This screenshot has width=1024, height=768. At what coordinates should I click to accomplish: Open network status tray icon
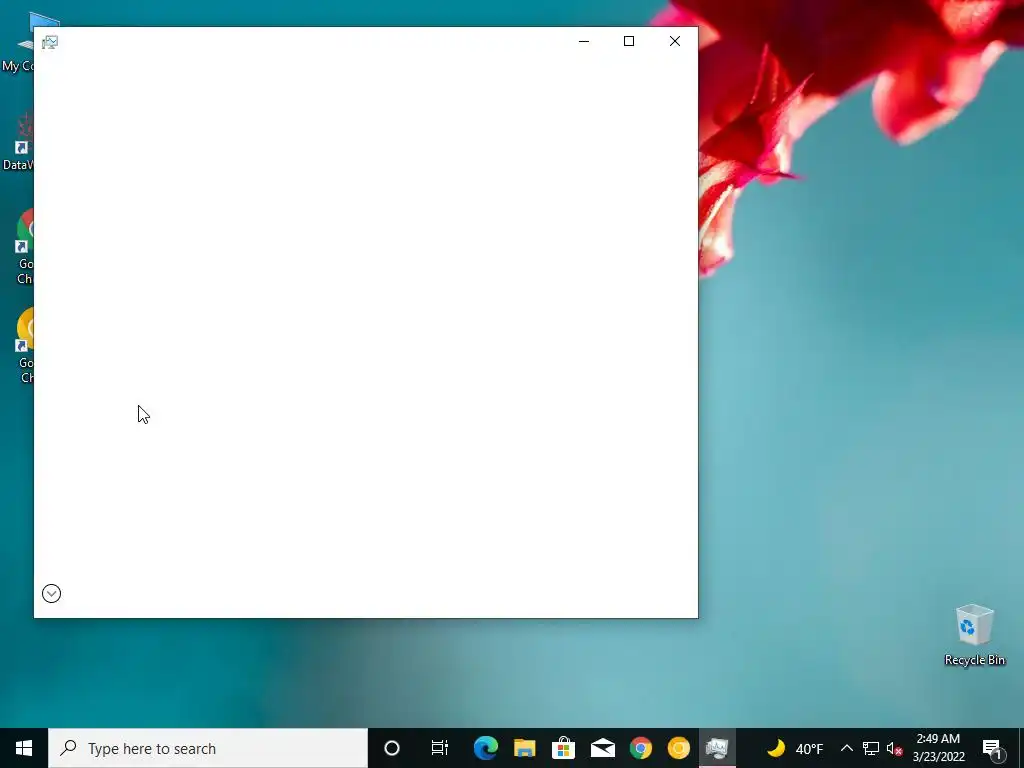point(871,748)
